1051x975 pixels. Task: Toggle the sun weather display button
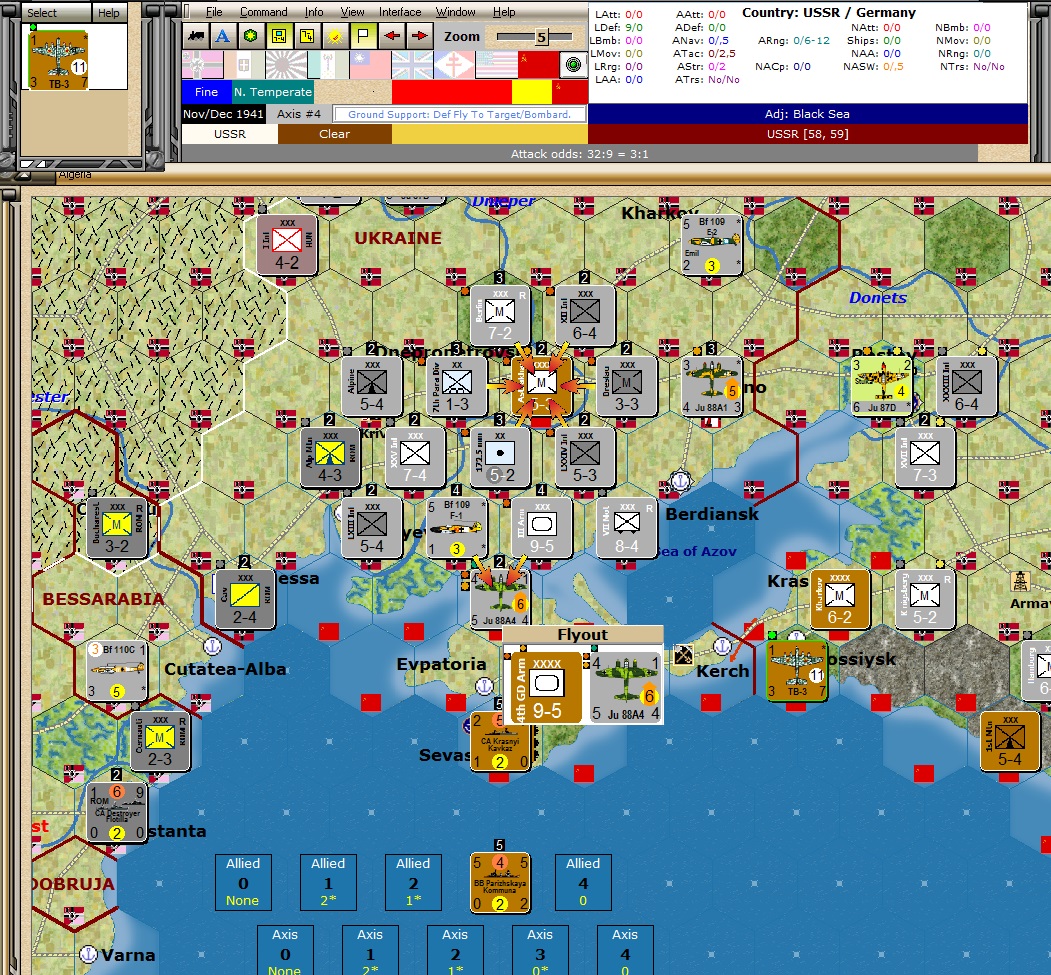pos(334,36)
